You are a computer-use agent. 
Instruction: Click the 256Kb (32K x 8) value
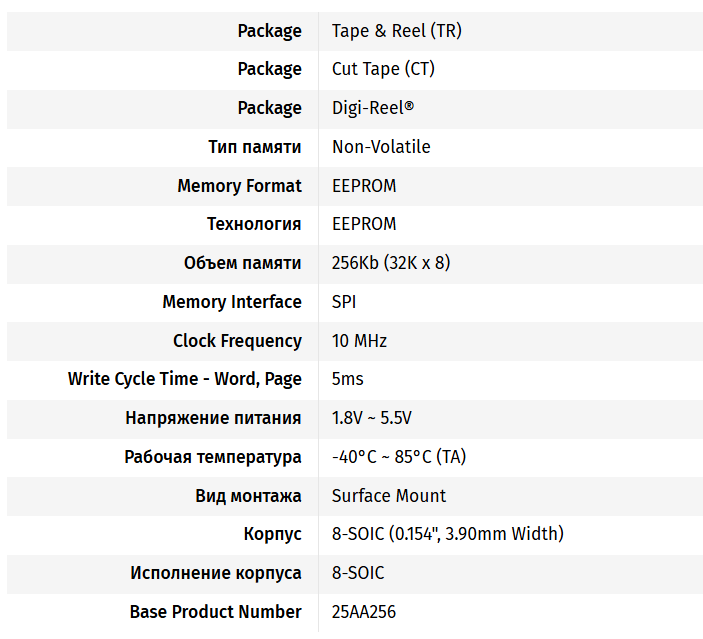391,263
